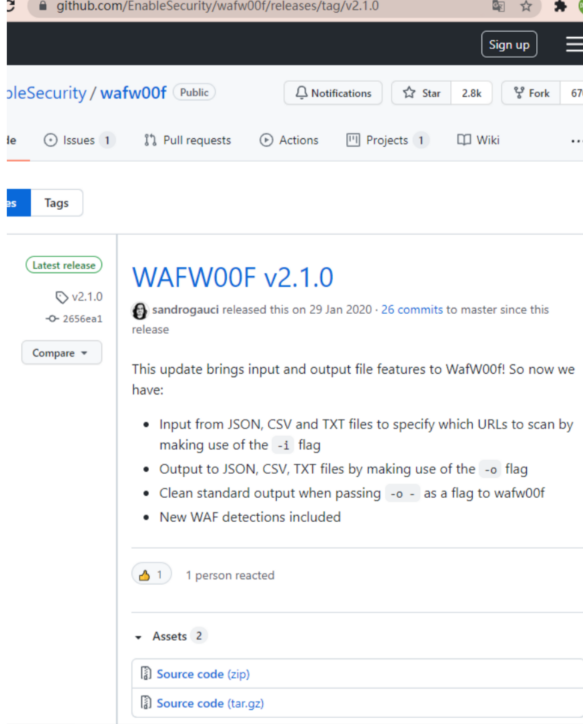
Task: Click the Sign up button
Action: (x=509, y=44)
